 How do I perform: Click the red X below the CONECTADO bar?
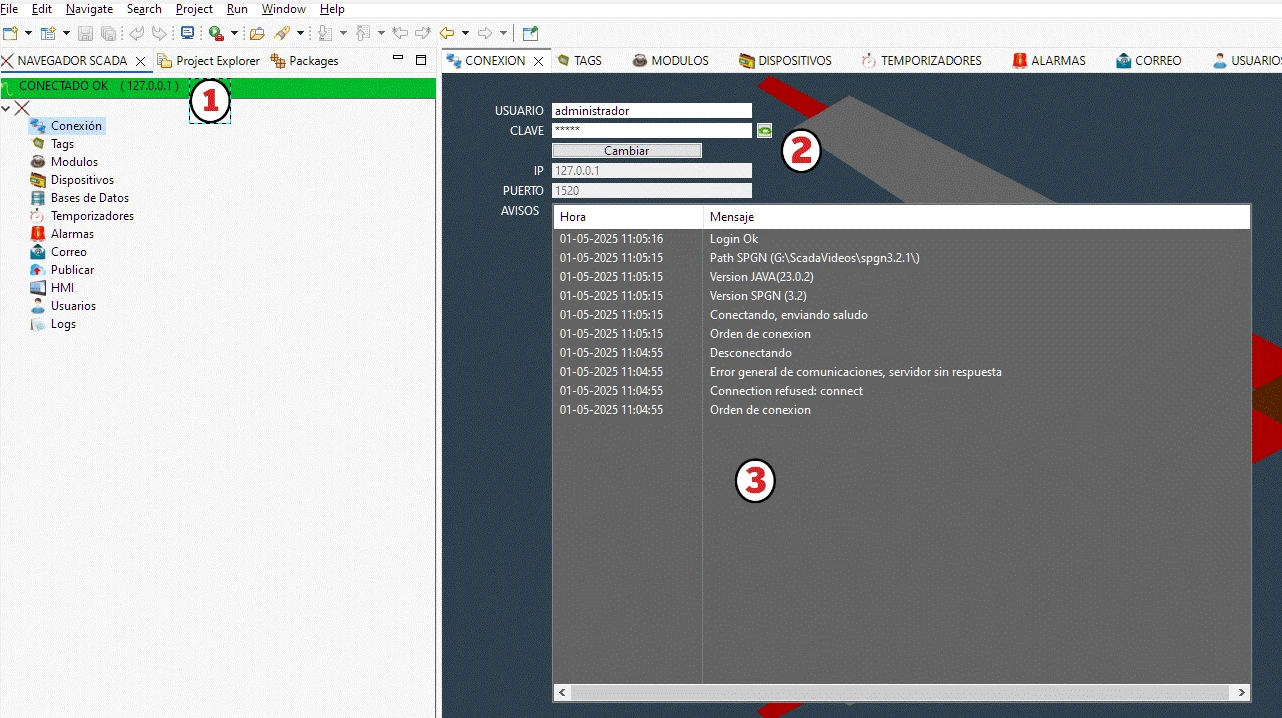22,108
